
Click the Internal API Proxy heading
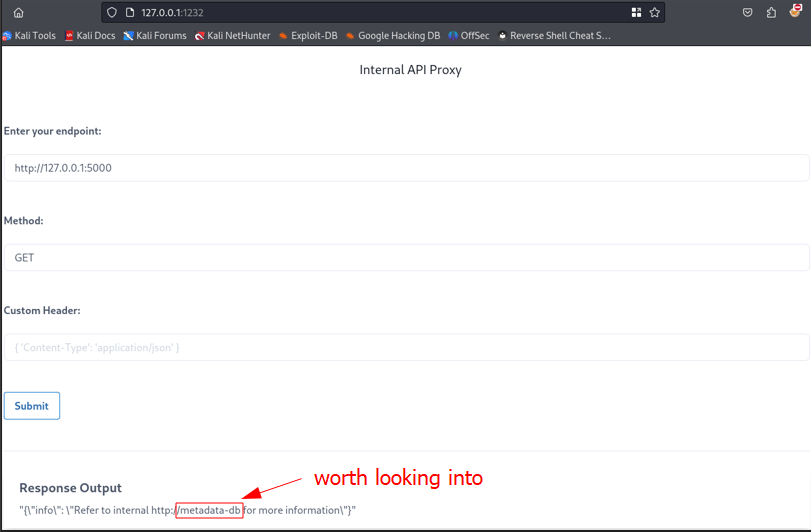(411, 70)
